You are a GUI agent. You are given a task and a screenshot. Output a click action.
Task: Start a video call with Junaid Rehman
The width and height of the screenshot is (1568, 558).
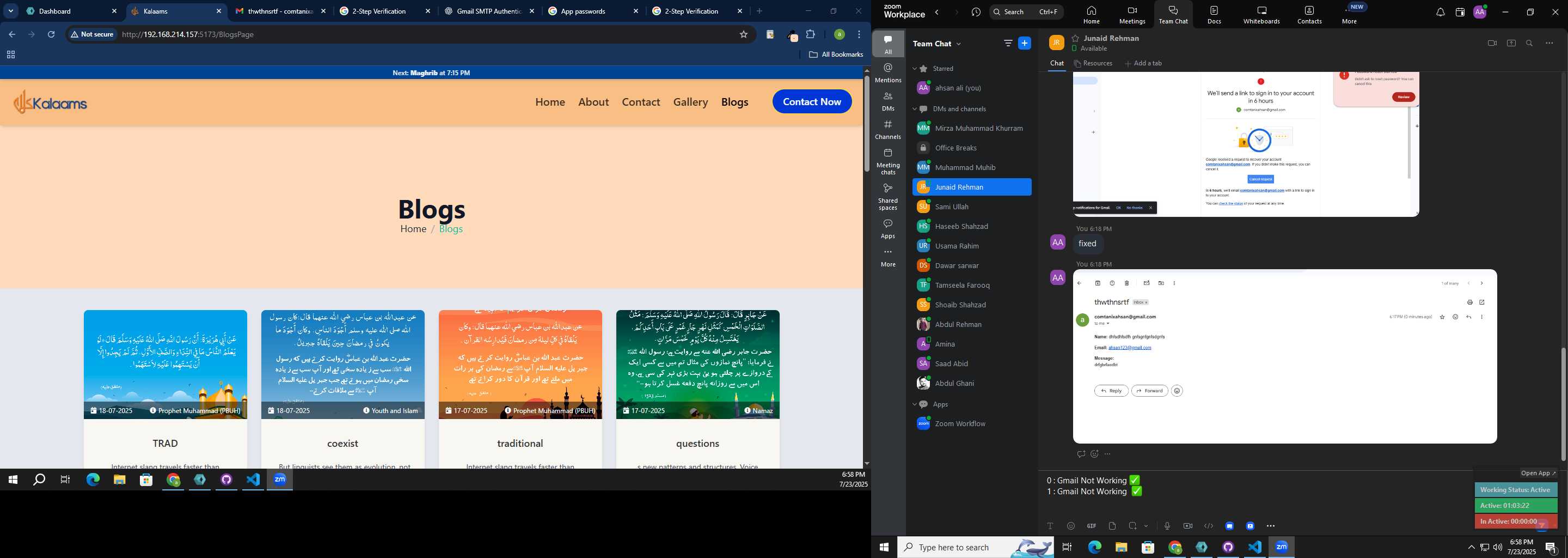point(1492,43)
